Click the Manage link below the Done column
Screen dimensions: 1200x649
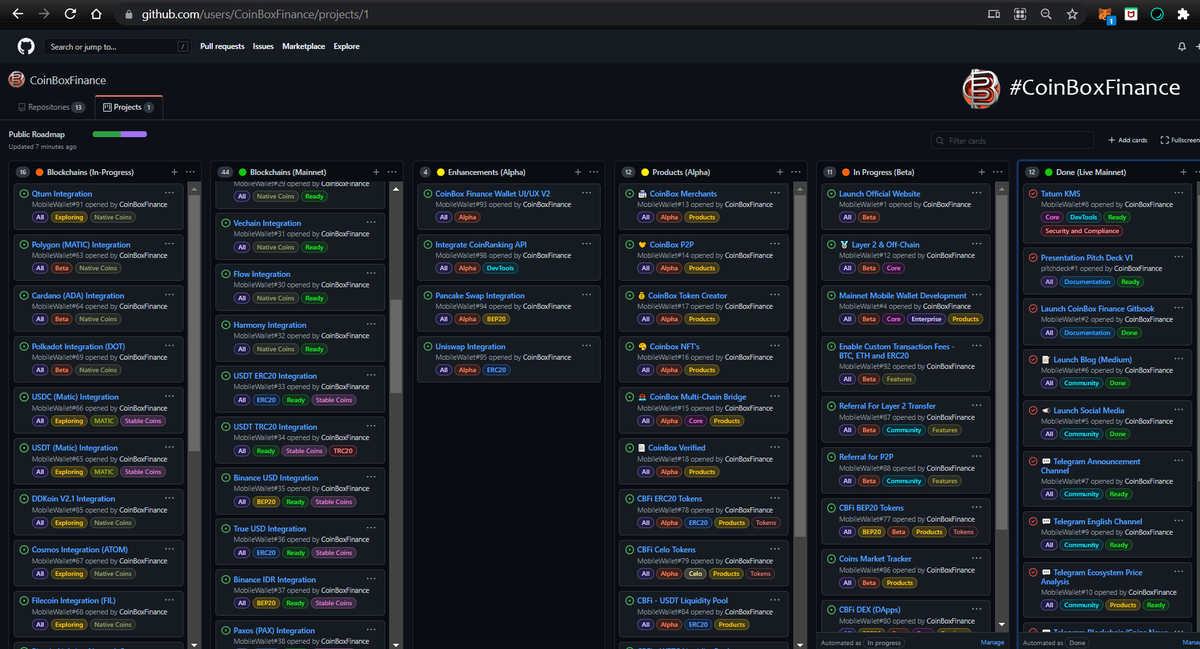point(1191,643)
